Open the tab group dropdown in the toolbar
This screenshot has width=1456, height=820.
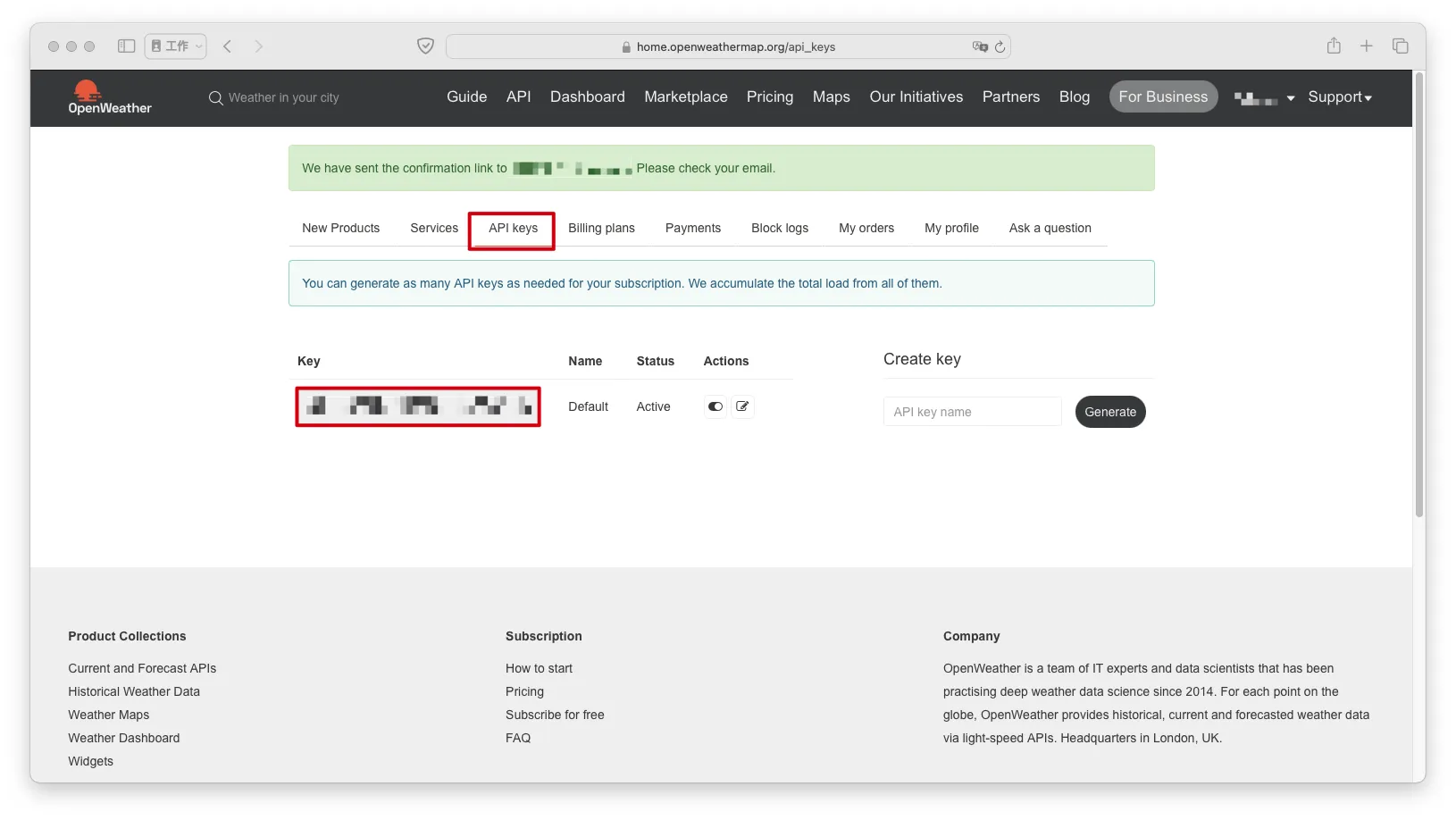tap(176, 46)
